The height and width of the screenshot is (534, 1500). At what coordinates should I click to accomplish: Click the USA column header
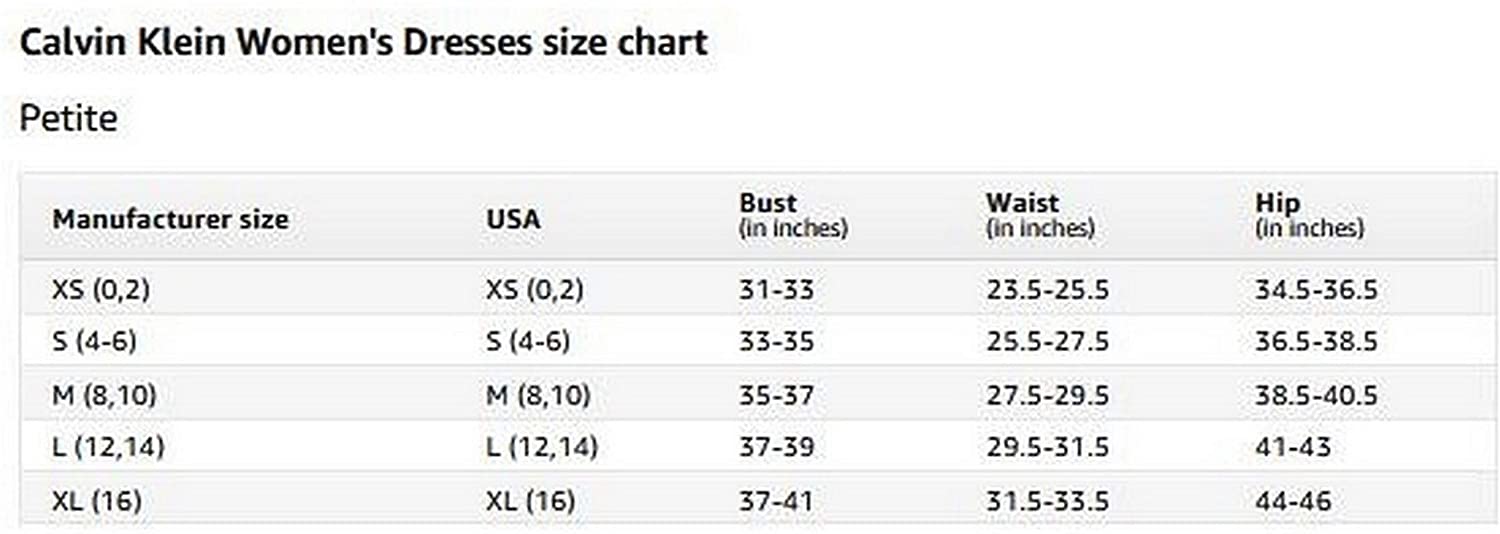click(x=513, y=219)
